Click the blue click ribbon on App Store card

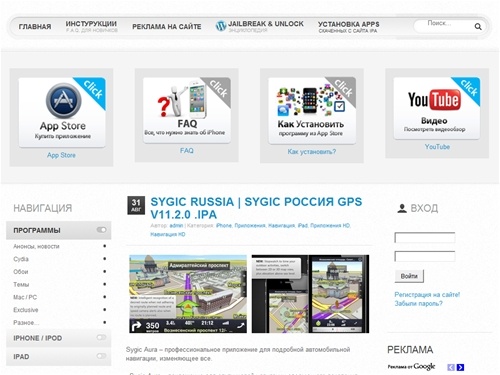(92, 91)
